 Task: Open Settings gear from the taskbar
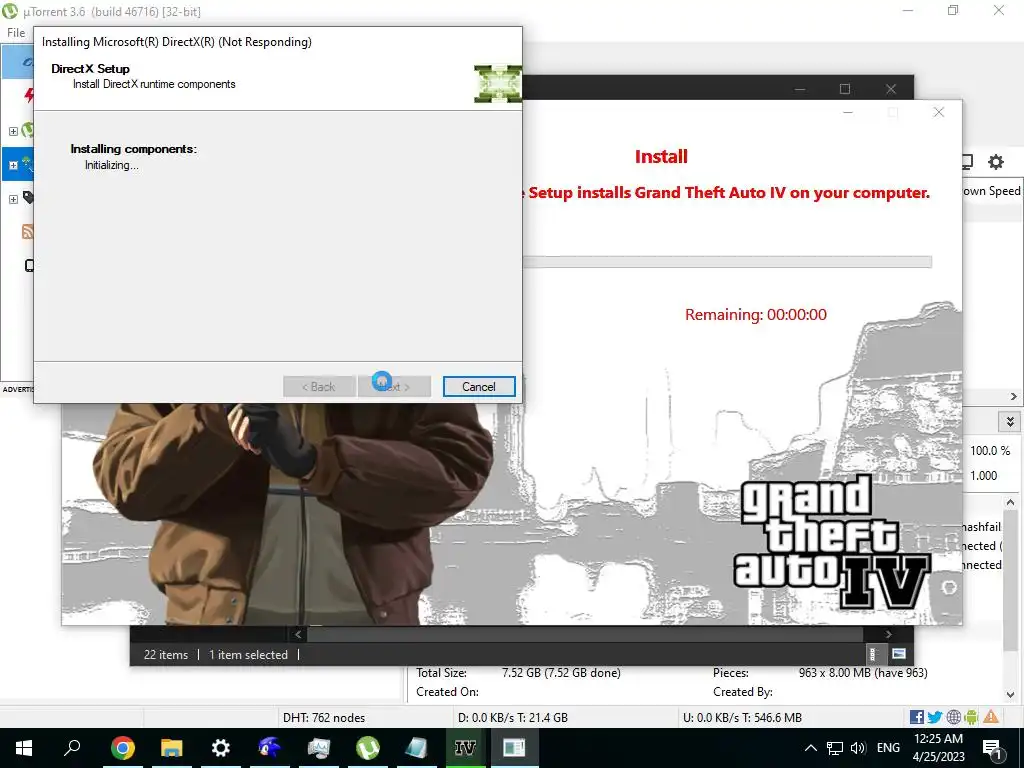(221, 748)
